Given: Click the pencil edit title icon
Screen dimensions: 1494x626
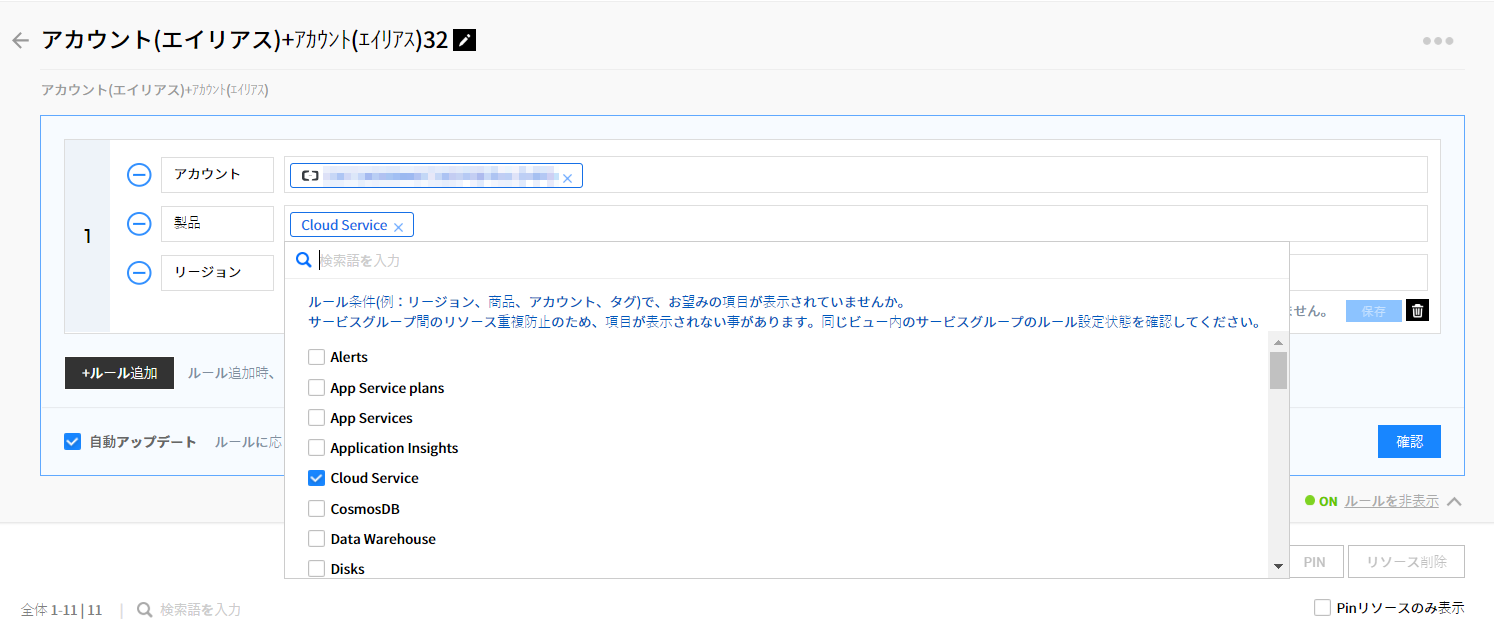Looking at the screenshot, I should [465, 40].
